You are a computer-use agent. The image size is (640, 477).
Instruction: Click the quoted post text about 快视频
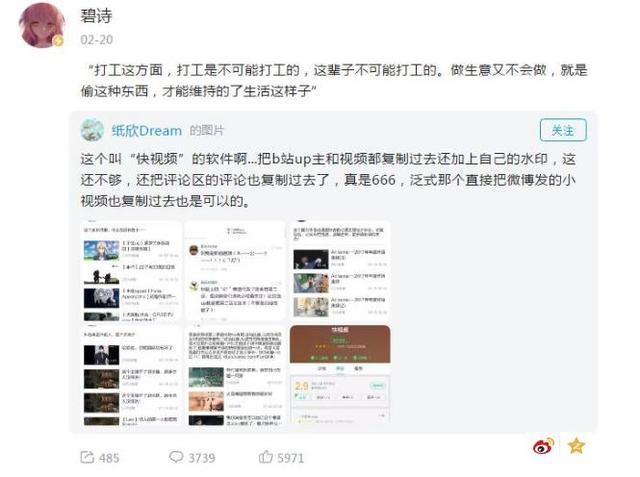click(328, 180)
